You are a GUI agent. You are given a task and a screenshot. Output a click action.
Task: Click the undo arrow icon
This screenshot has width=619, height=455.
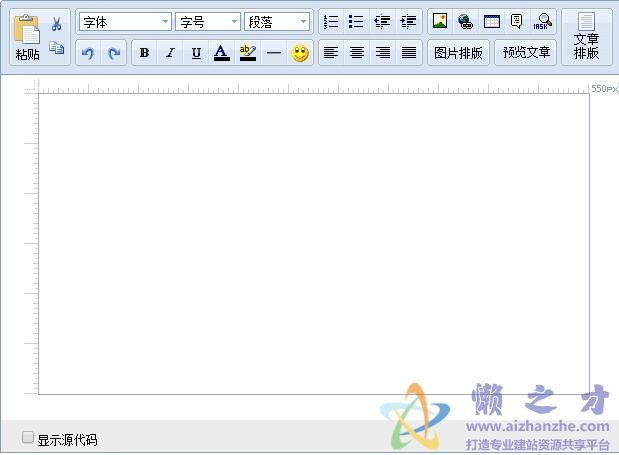coord(88,53)
